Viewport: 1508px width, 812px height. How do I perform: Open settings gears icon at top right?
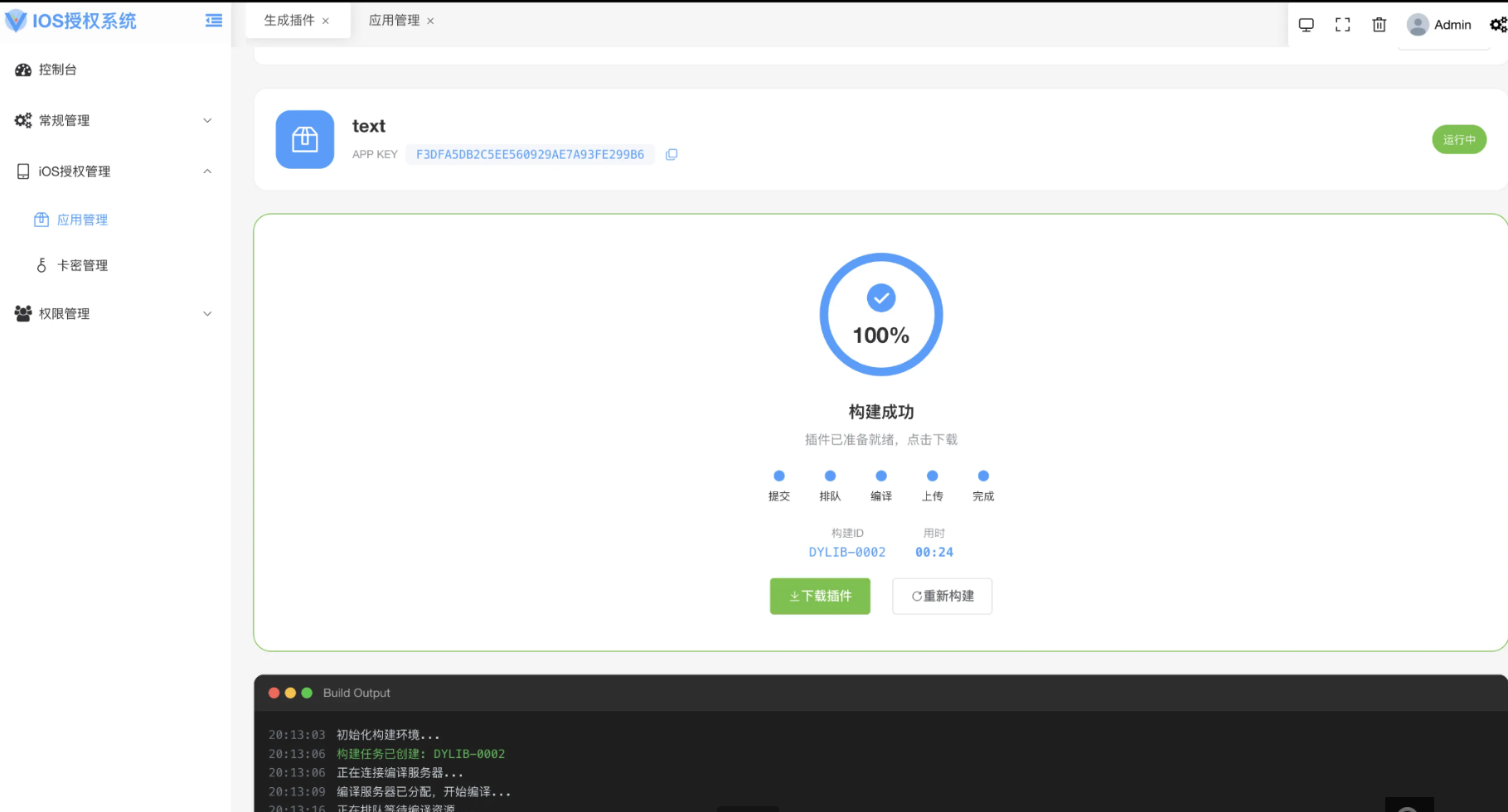(1497, 25)
